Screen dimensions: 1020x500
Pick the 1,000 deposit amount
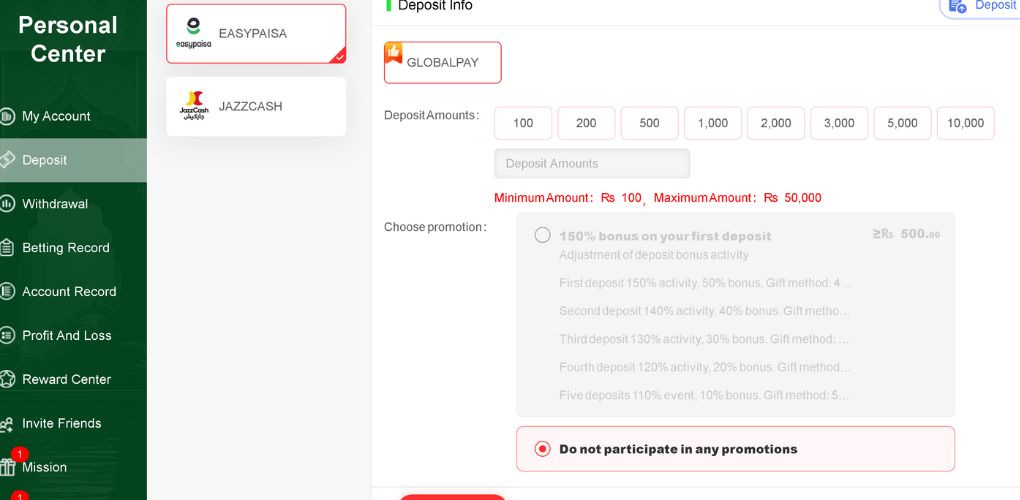712,123
